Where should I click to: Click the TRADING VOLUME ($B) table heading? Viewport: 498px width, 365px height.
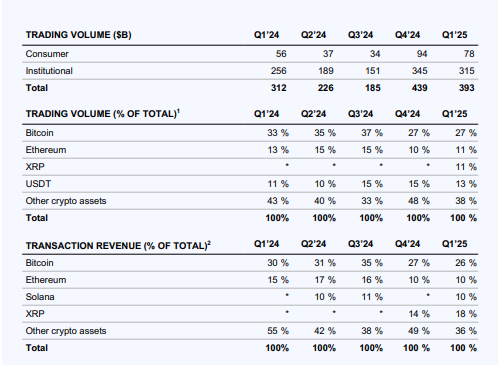[79, 35]
